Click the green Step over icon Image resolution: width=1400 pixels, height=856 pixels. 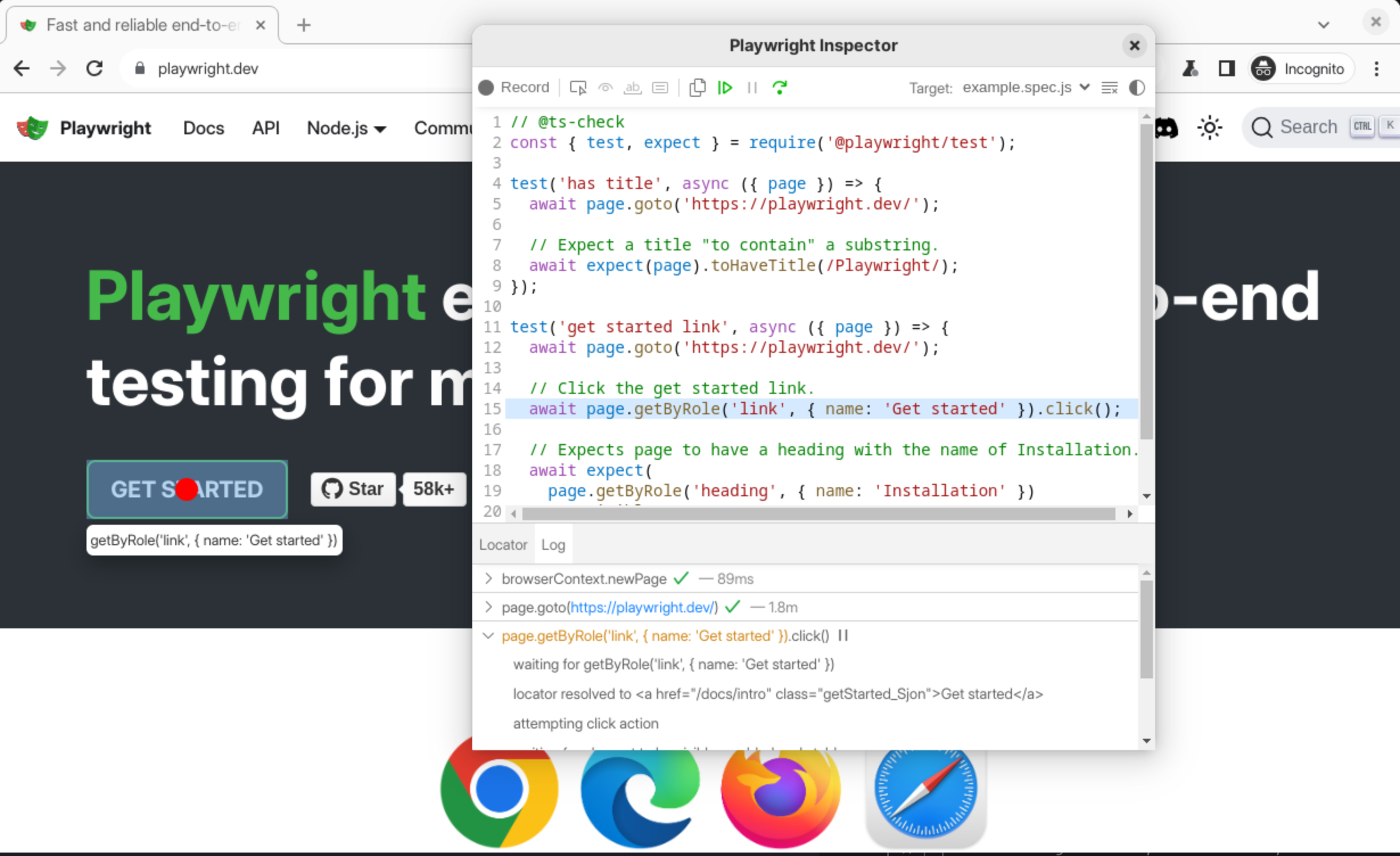pyautogui.click(x=780, y=88)
